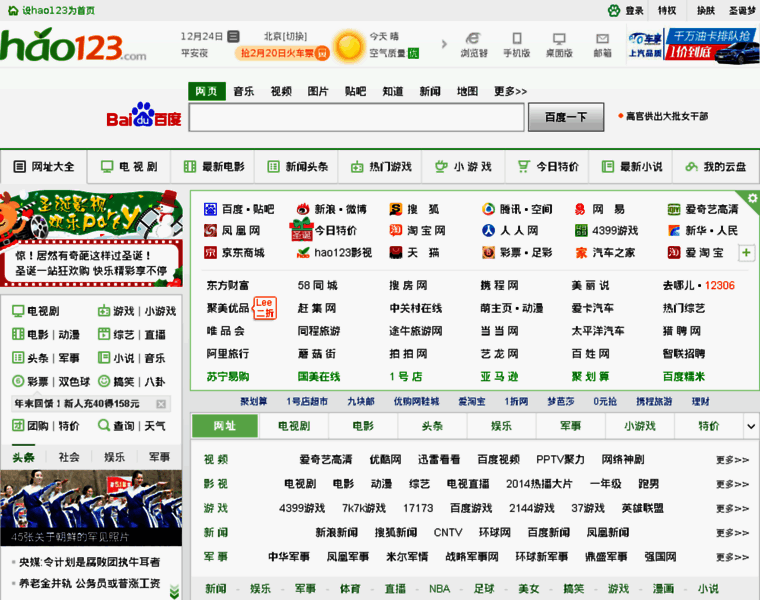Open 凤凰网 site icon

tap(210, 230)
